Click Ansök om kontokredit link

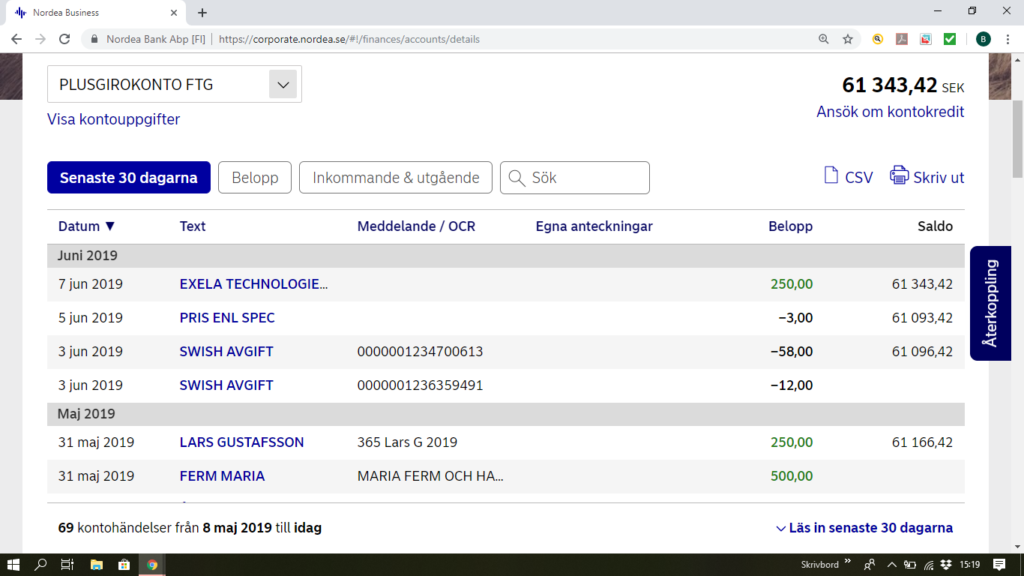890,112
